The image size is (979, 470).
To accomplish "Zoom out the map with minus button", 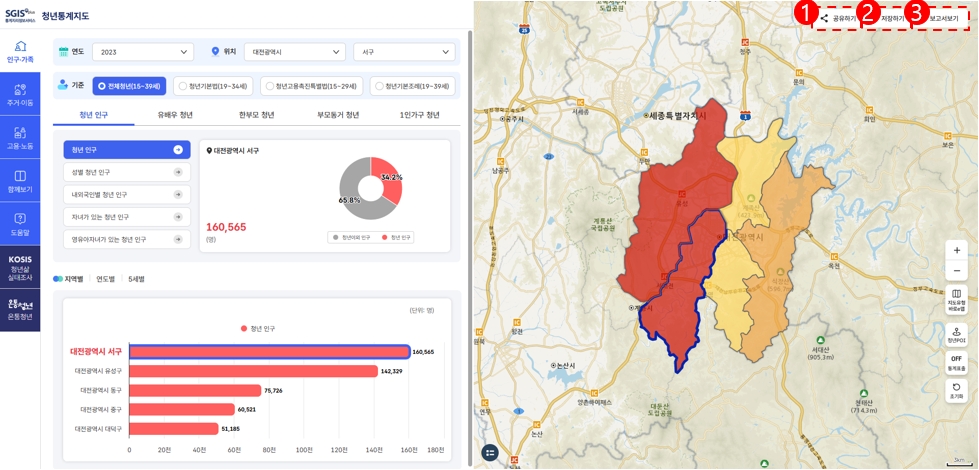I will 956,271.
